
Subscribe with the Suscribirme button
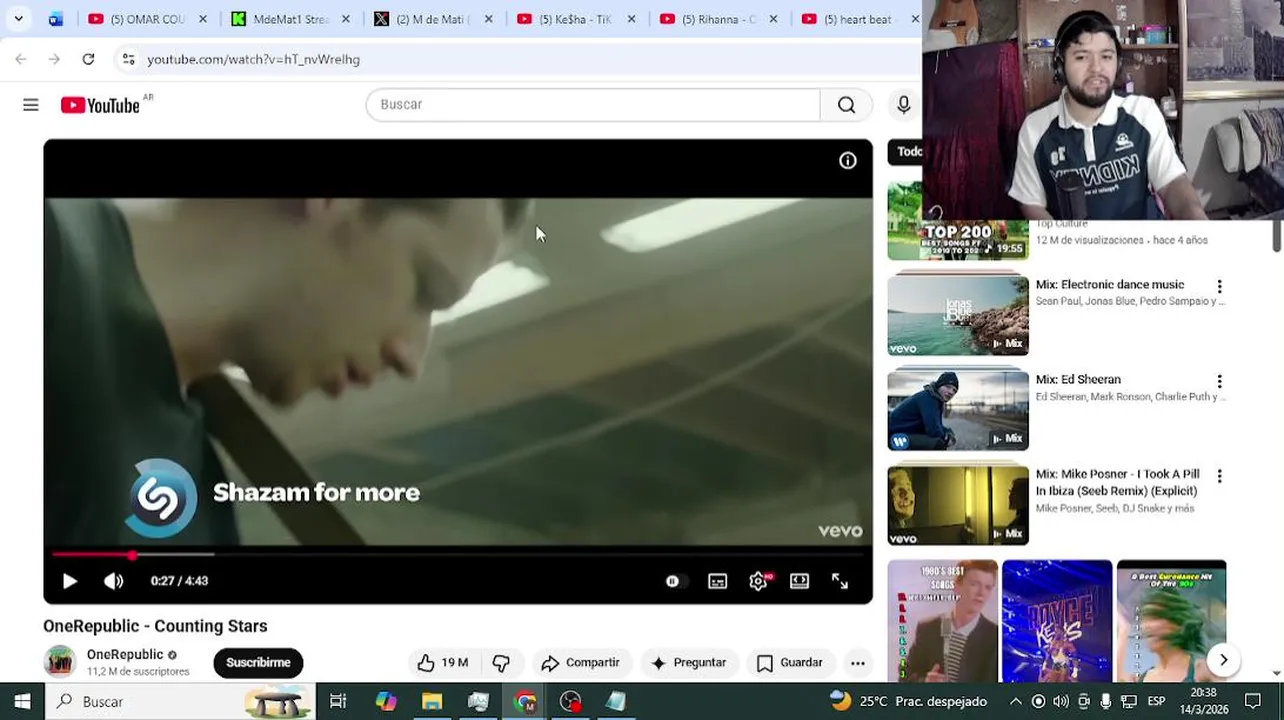click(258, 663)
